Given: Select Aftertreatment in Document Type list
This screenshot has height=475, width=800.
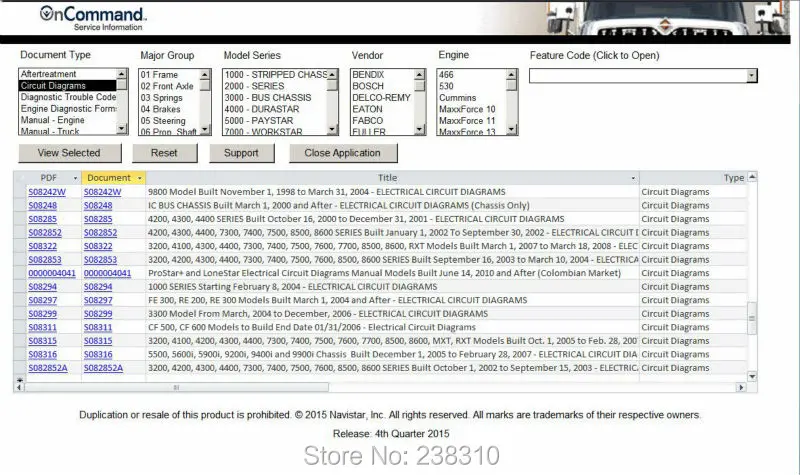Looking at the screenshot, I should 68,74.
